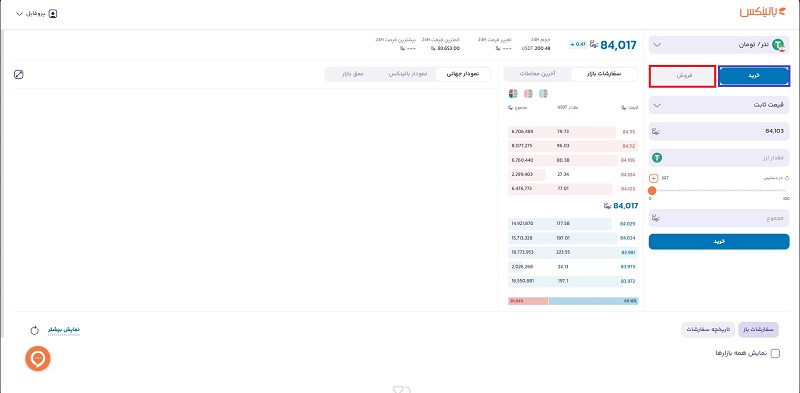Expand chart with the fullscreen icon

(19, 75)
